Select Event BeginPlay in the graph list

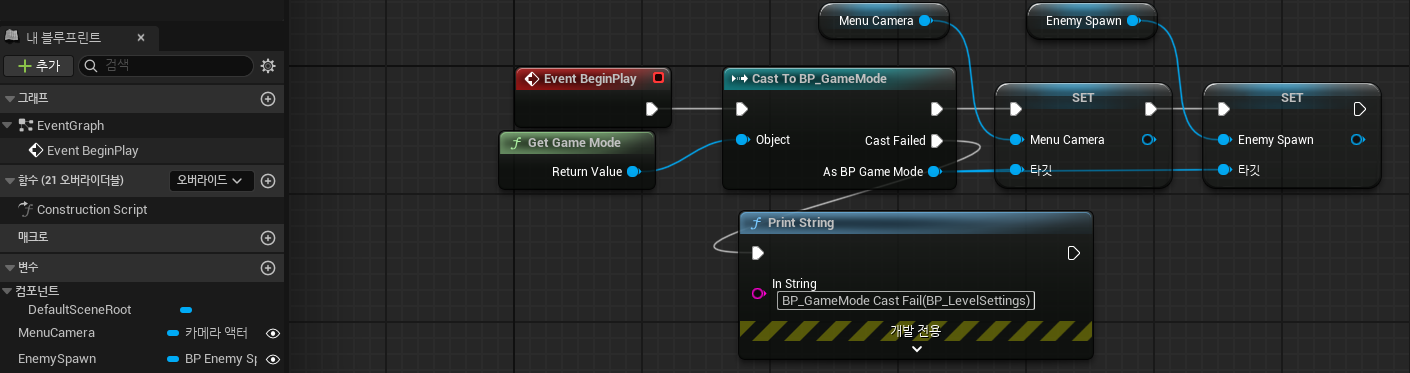[x=92, y=151]
